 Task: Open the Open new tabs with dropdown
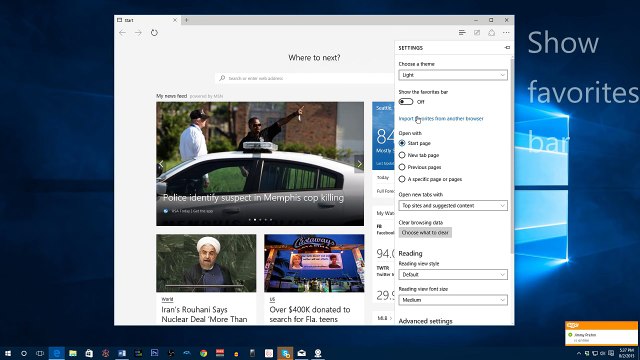[x=453, y=206]
